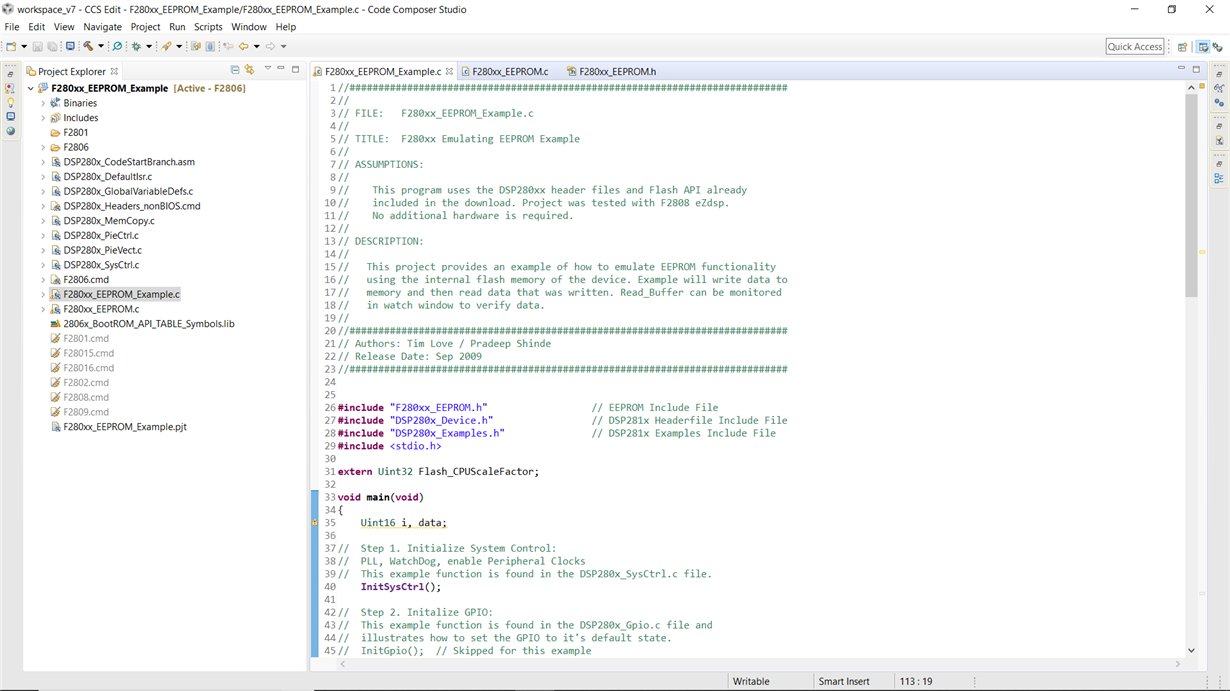Collapse the F280xx_EEPROM_Example project tree
Viewport: 1230px width, 691px height.
point(30,88)
